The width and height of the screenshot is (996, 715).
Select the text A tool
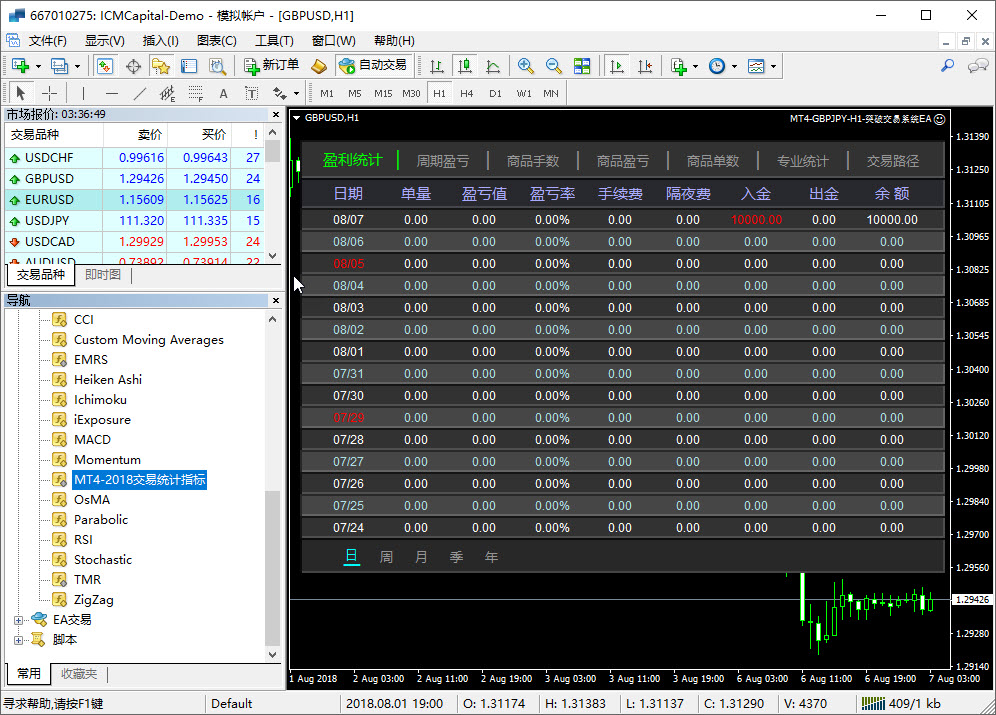224,94
